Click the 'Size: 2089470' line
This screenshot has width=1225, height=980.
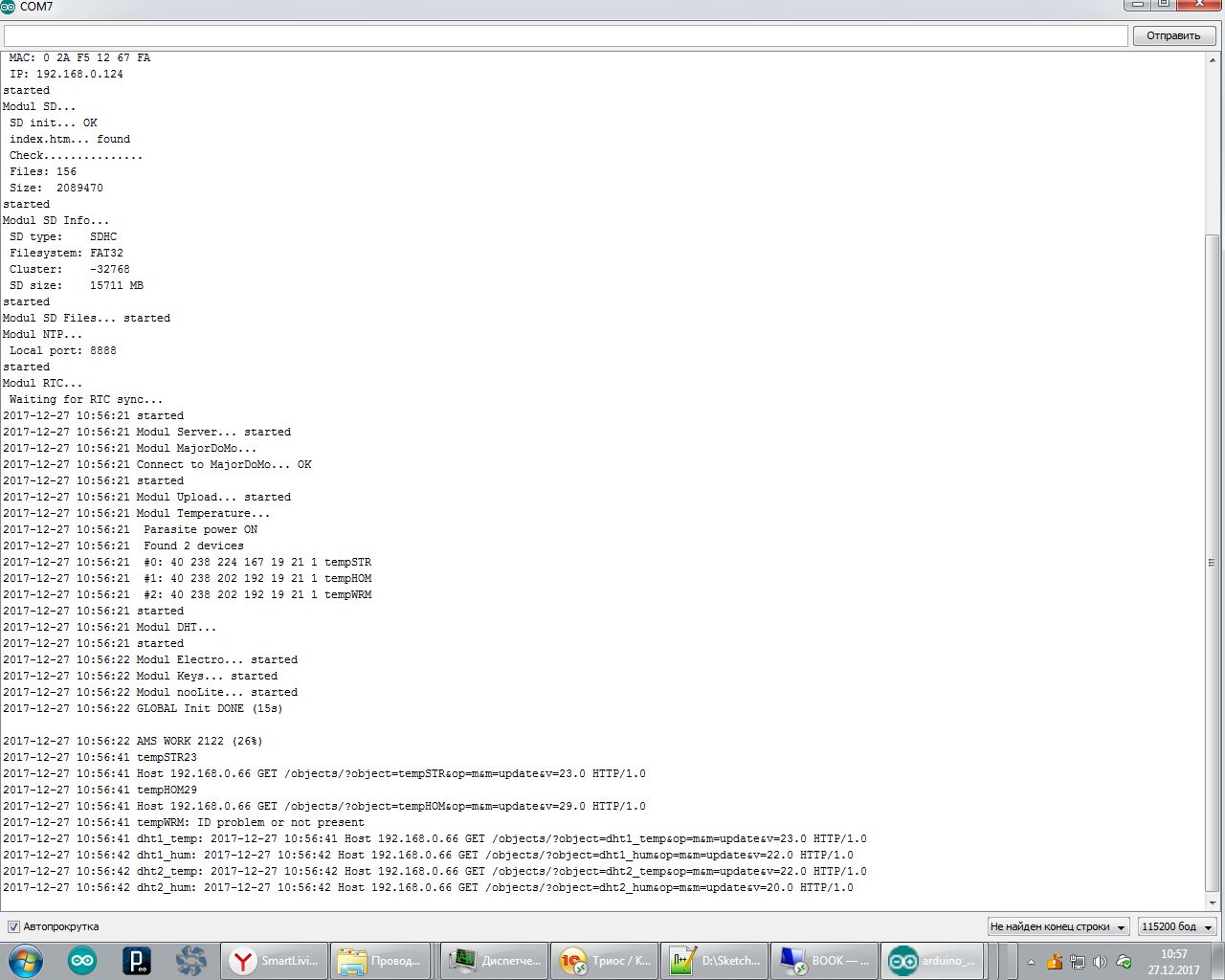pyautogui.click(x=56, y=188)
